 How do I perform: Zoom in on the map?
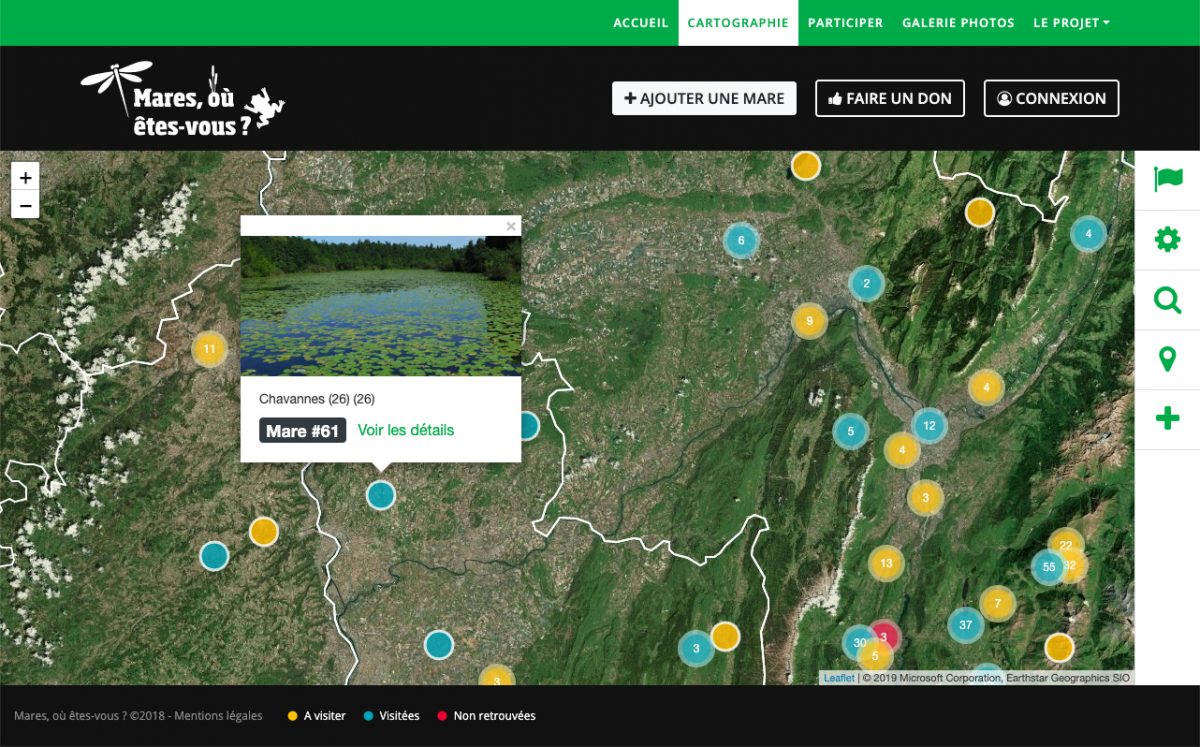click(x=25, y=178)
